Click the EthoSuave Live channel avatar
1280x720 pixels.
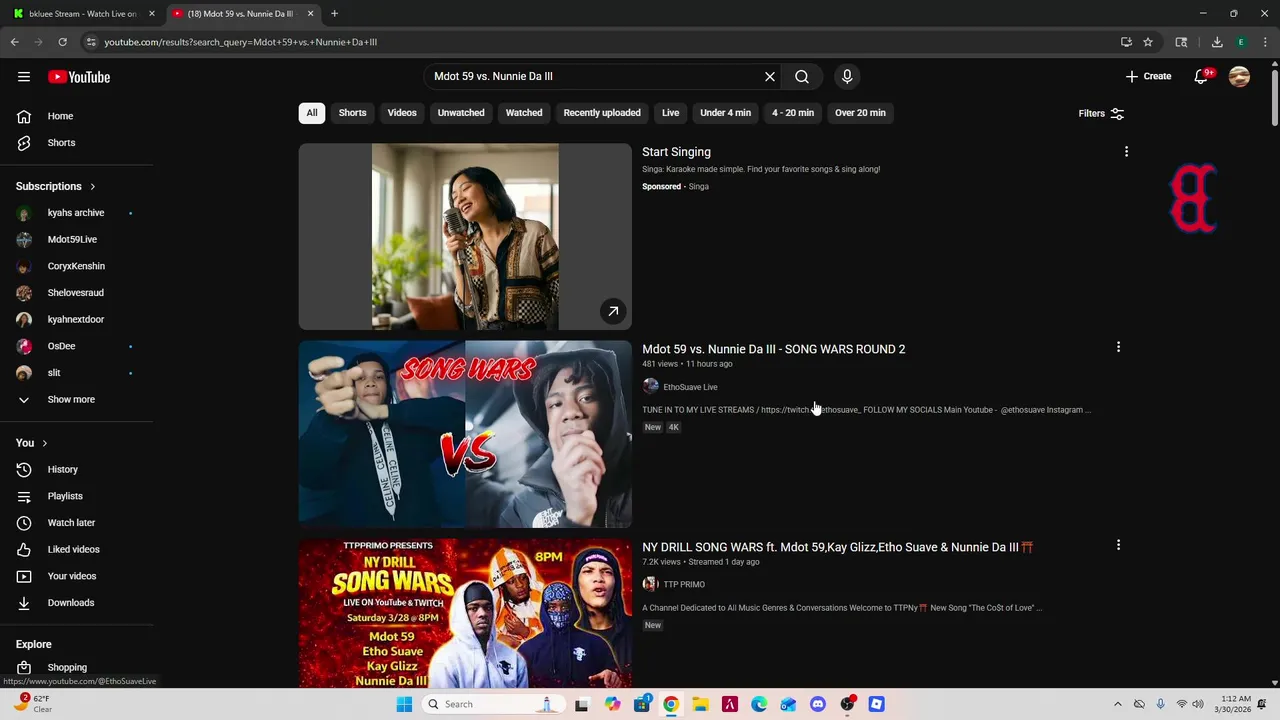click(650, 387)
